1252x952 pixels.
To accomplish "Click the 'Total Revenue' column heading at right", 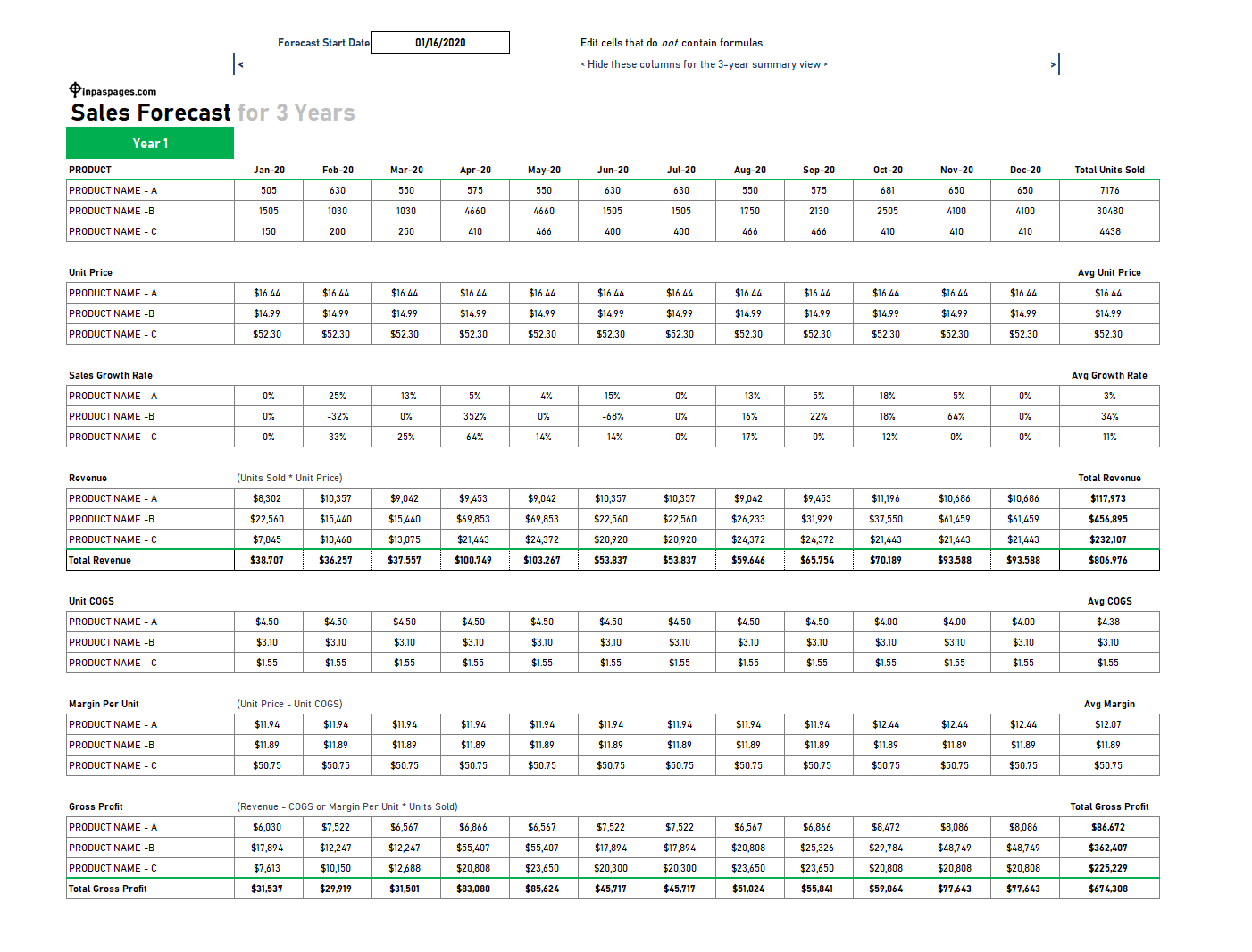I will 1109,478.
